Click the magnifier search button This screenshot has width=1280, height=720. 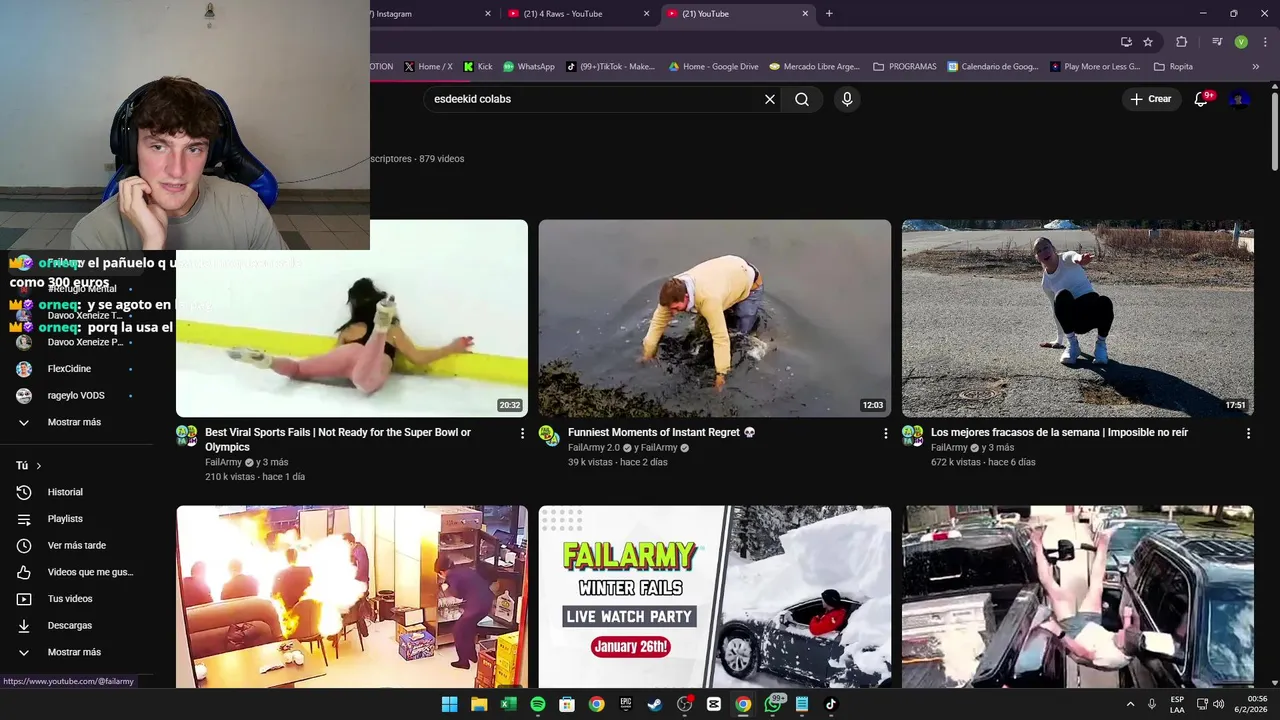pyautogui.click(x=802, y=99)
